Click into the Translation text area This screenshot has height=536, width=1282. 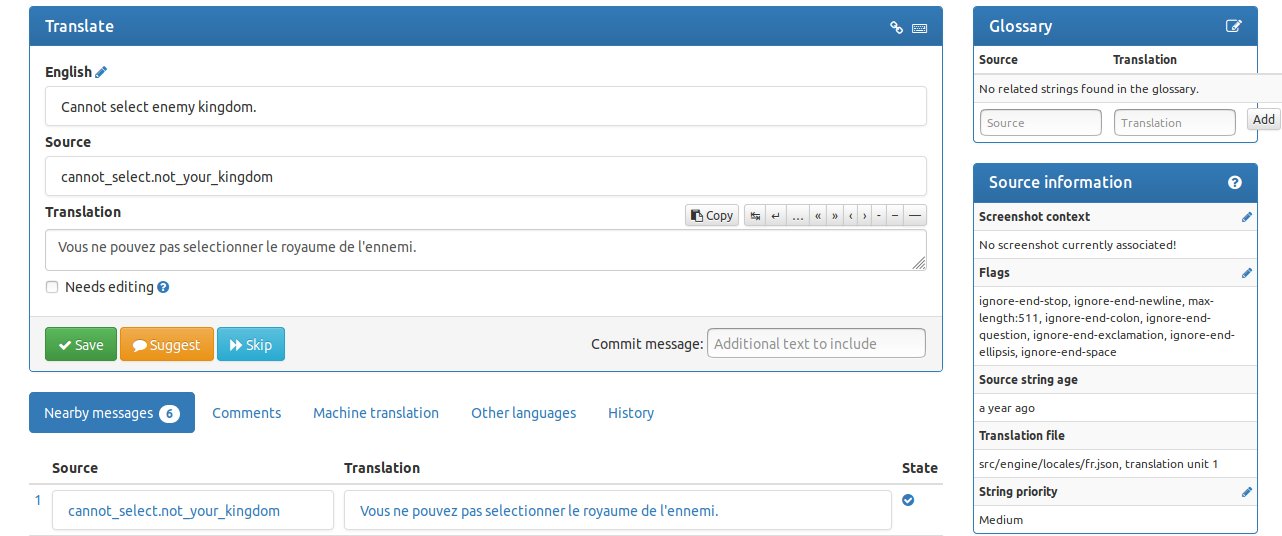point(486,250)
